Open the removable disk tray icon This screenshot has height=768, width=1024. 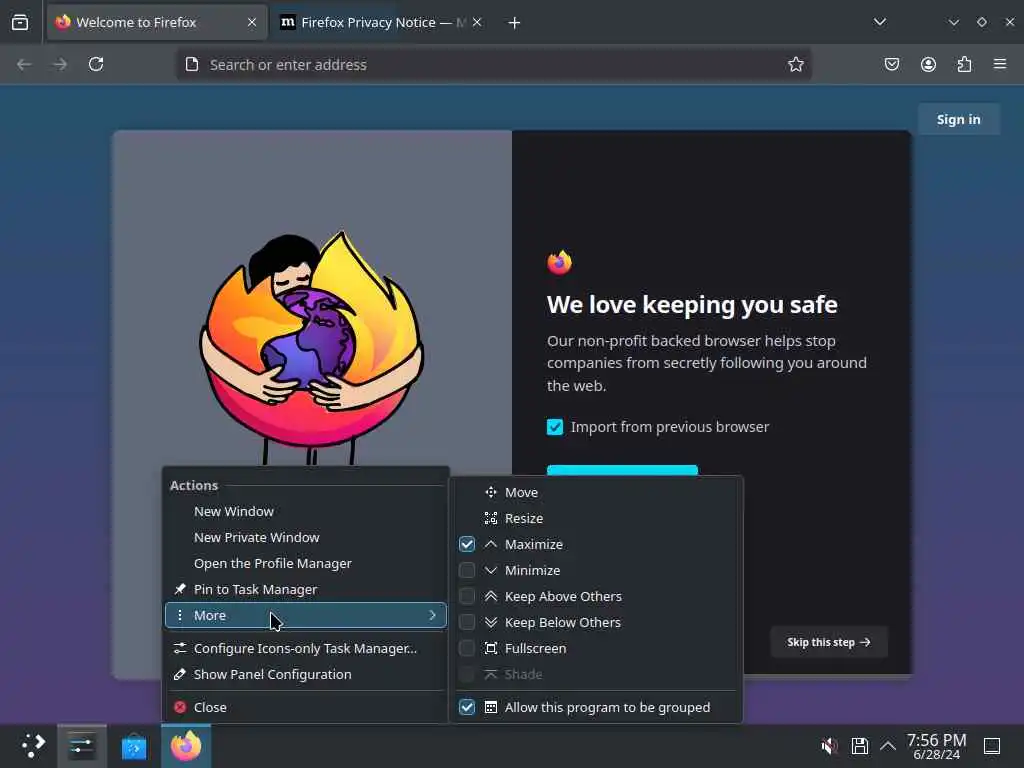[859, 746]
